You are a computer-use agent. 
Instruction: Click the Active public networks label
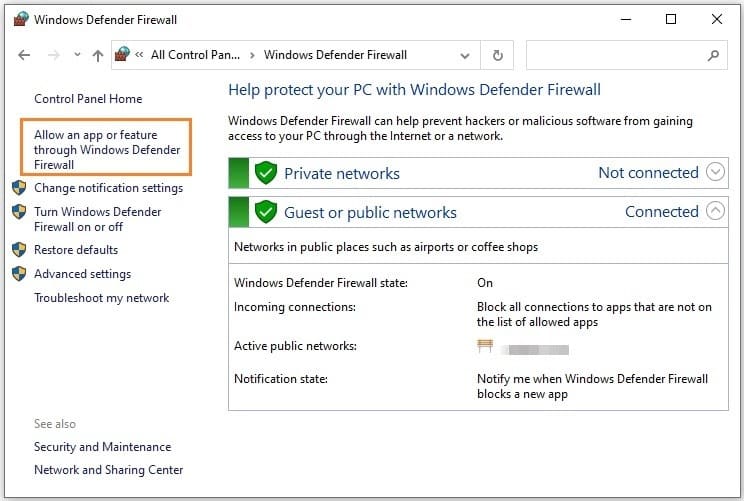[x=295, y=346]
